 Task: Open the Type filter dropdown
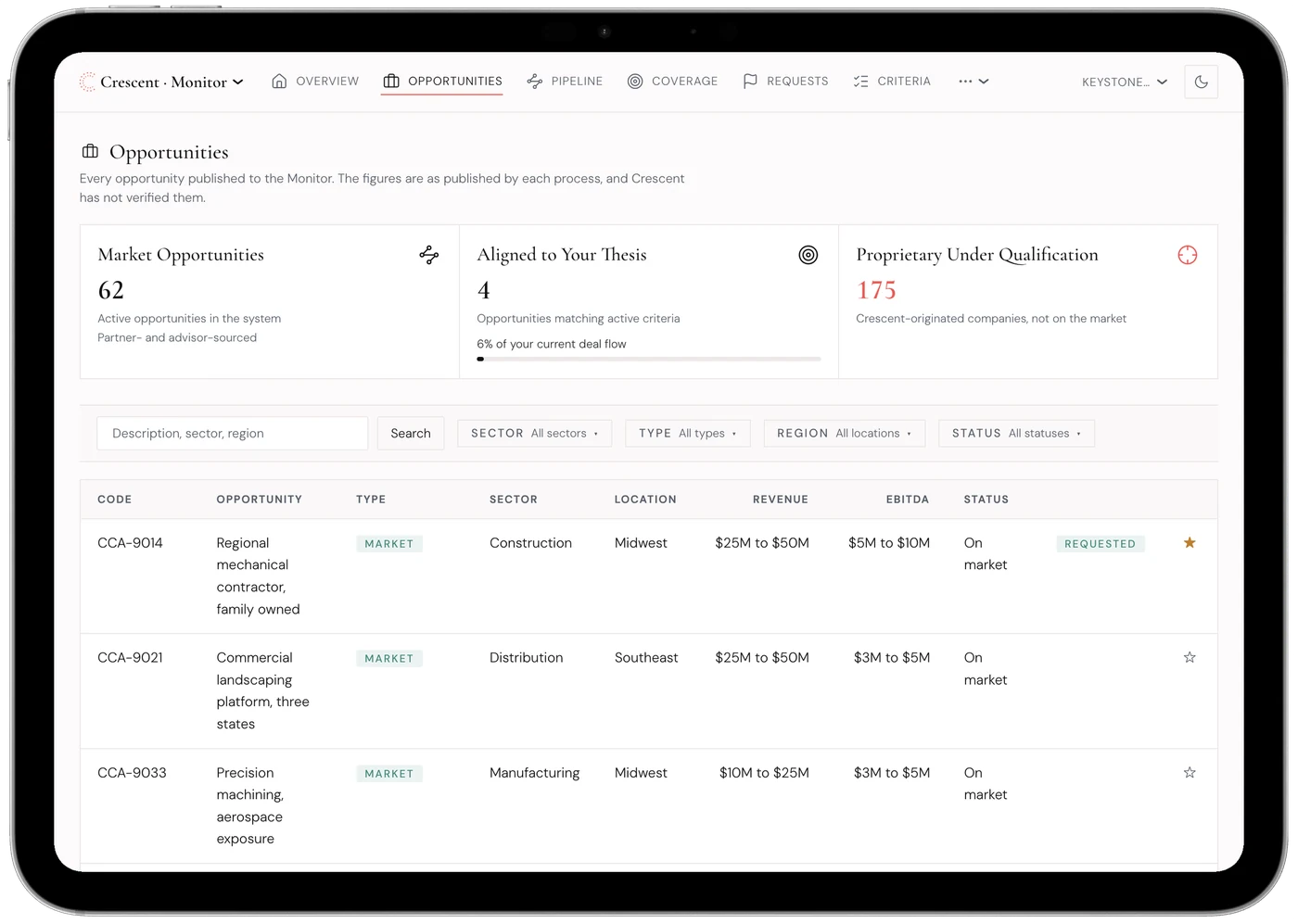tap(688, 434)
